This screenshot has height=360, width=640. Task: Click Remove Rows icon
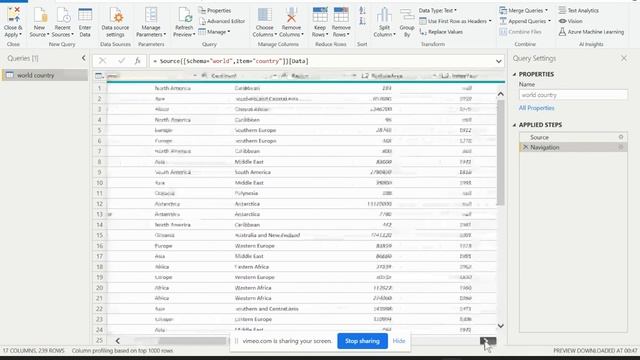tap(341, 15)
